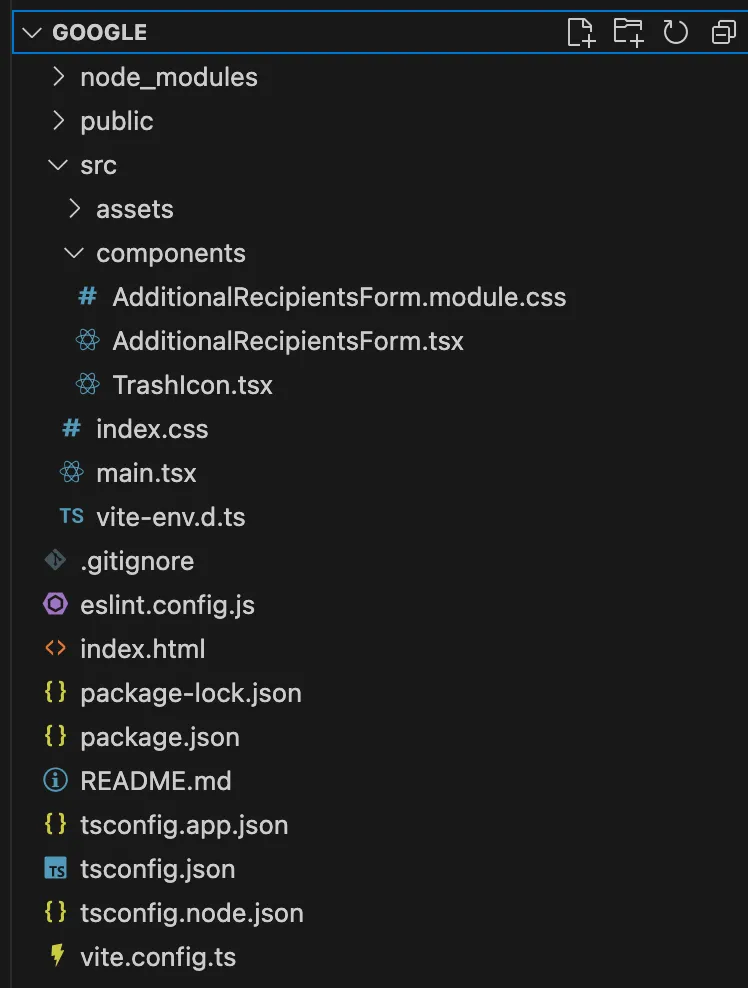Screen dimensions: 748x988
Task: Click the React icon next to TrashIcon.tsx
Action: click(x=87, y=384)
